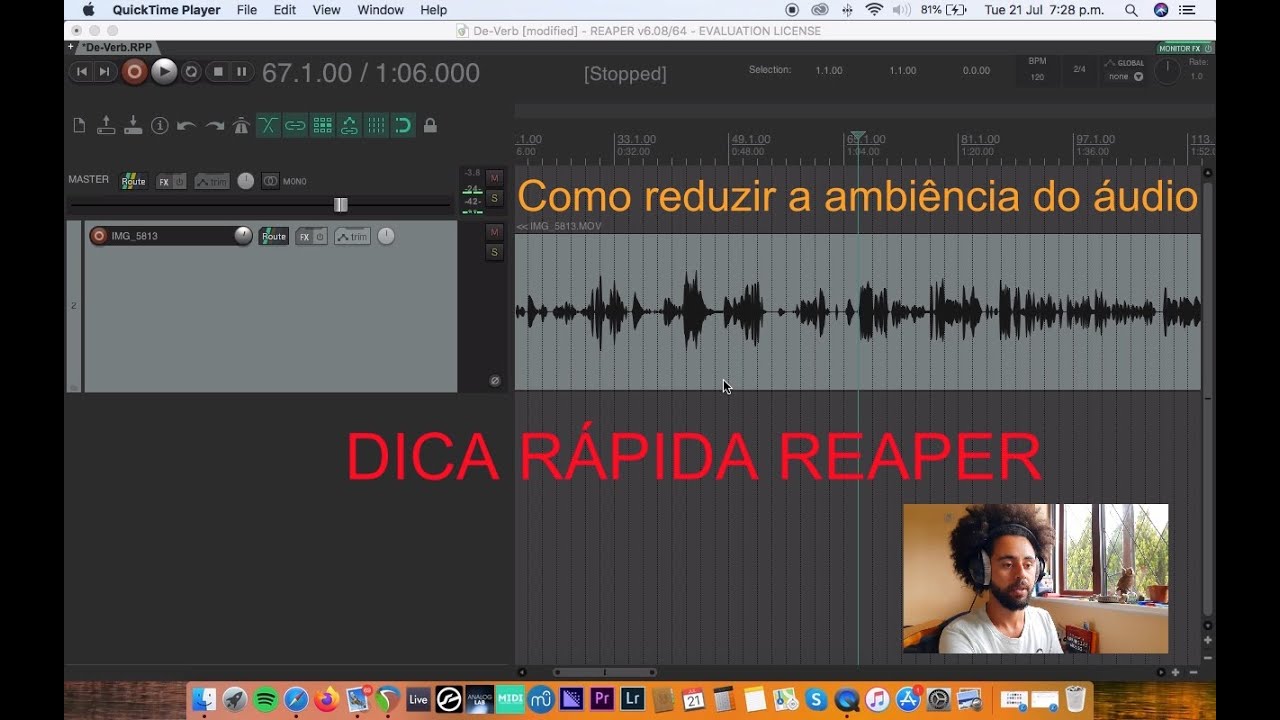Solo the Master track with S
1280x720 pixels.
pos(494,198)
